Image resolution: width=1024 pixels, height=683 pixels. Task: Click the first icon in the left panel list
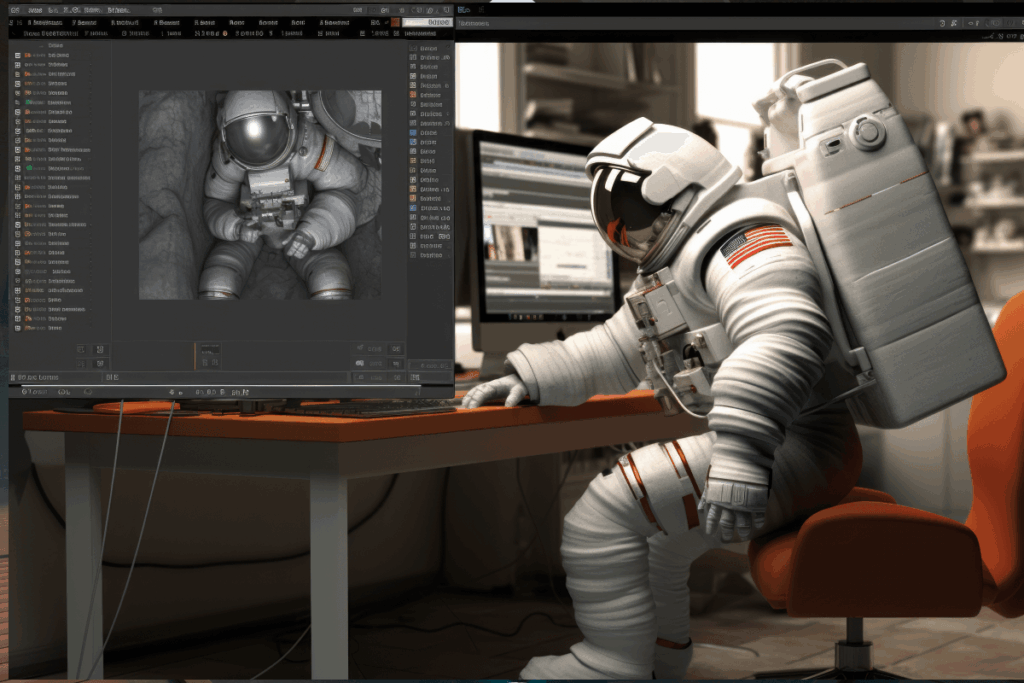[x=18, y=57]
